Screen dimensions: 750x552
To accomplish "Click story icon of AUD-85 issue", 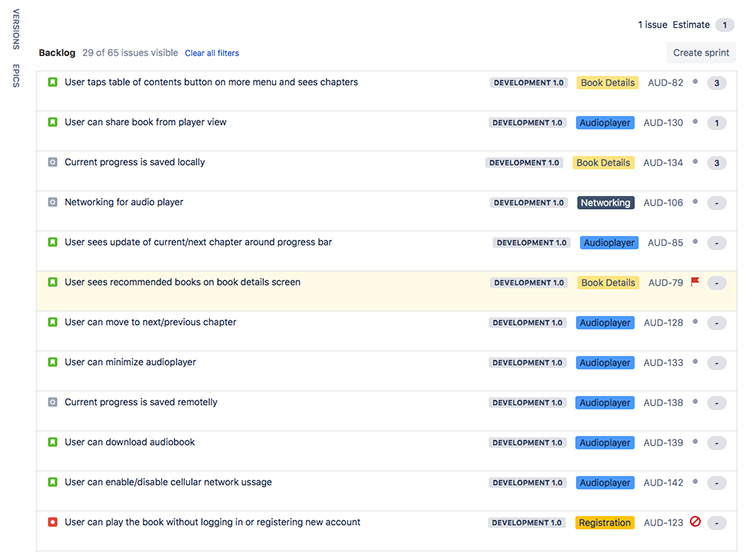I will 53,242.
